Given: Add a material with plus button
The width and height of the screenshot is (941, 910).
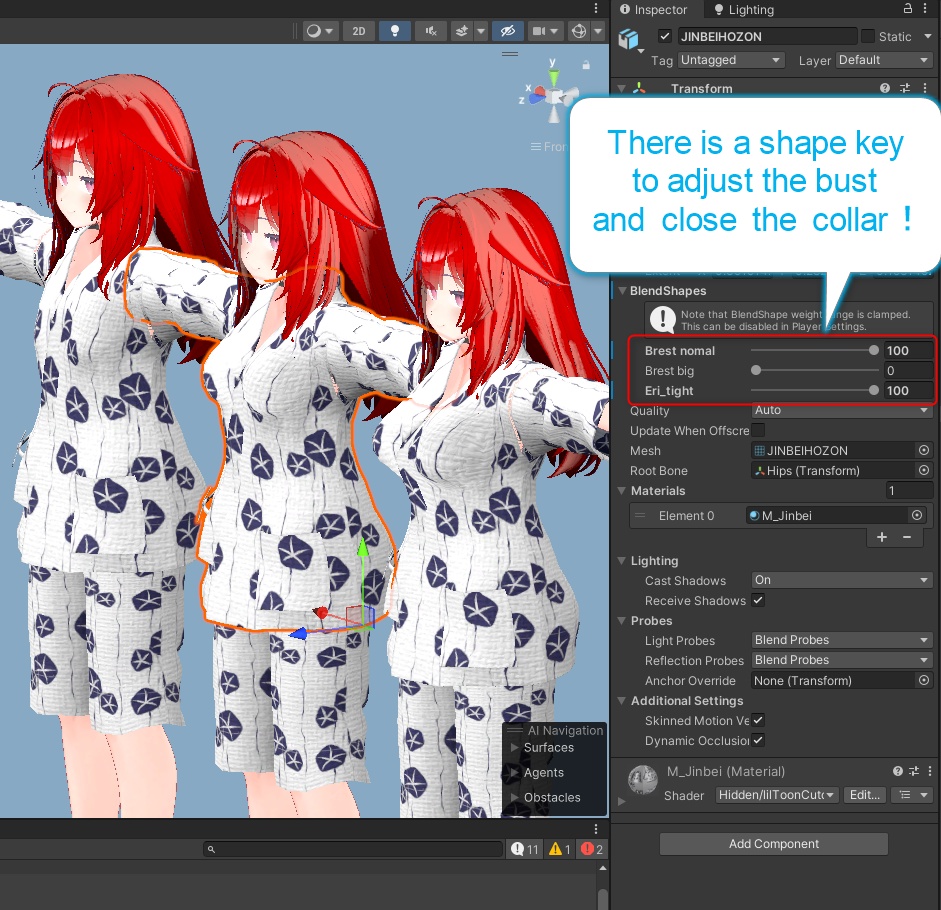Looking at the screenshot, I should 882,537.
